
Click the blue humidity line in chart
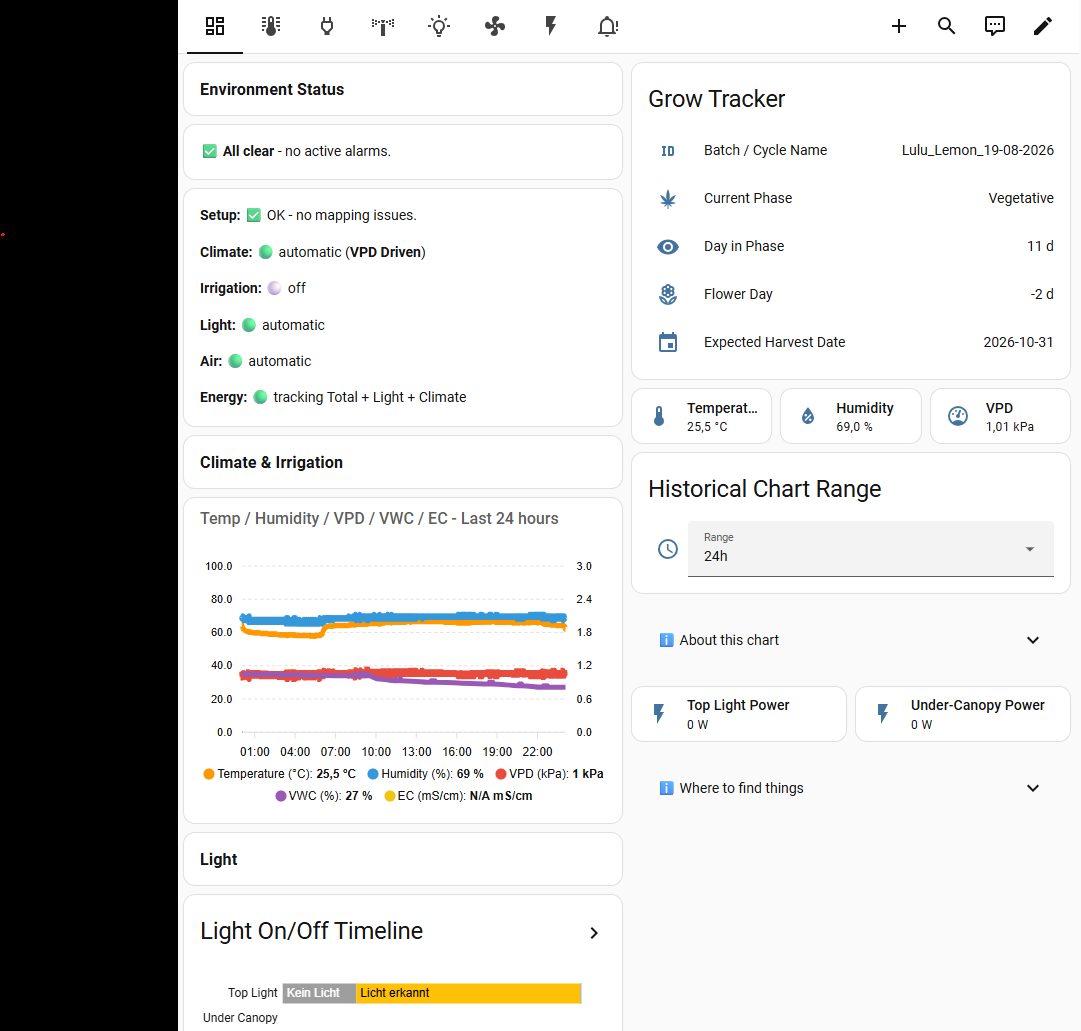(403, 618)
